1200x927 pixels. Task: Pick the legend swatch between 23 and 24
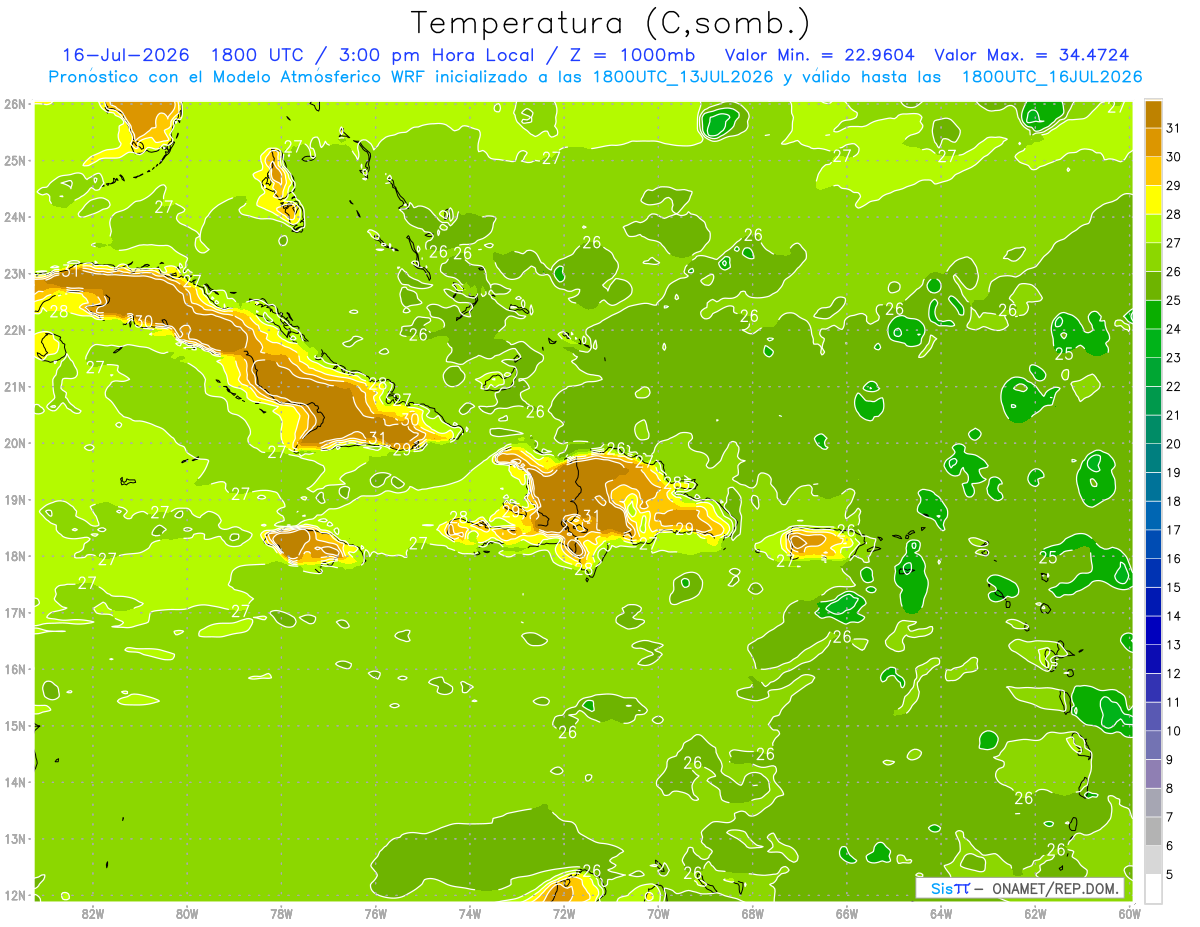coord(1153,343)
